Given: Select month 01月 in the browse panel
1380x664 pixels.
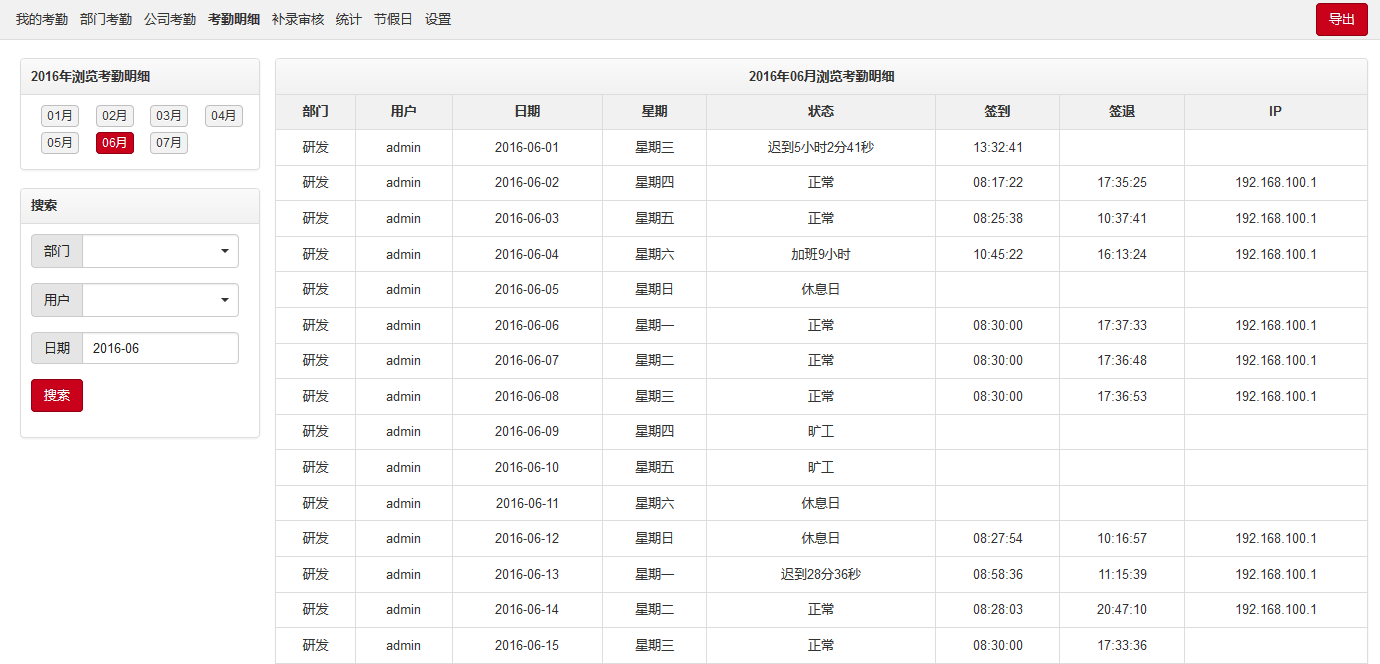Looking at the screenshot, I should 60,116.
